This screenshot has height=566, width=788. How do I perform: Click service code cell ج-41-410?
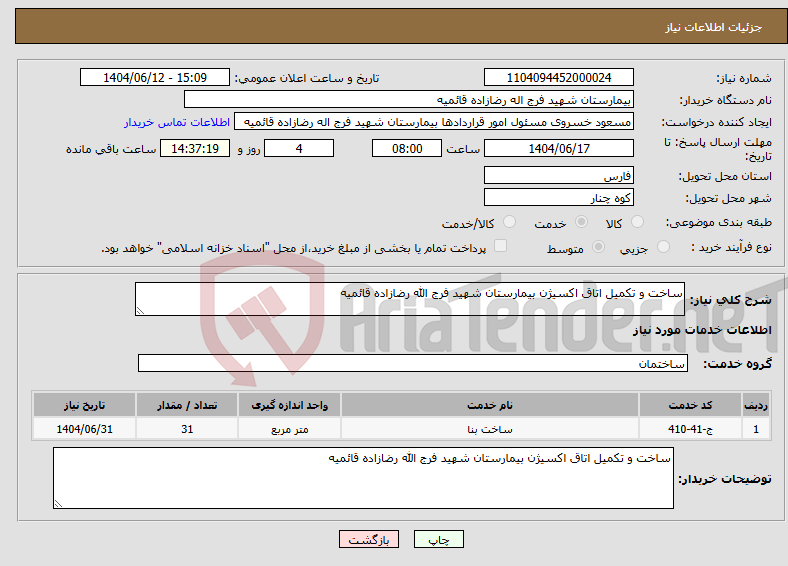coord(691,429)
